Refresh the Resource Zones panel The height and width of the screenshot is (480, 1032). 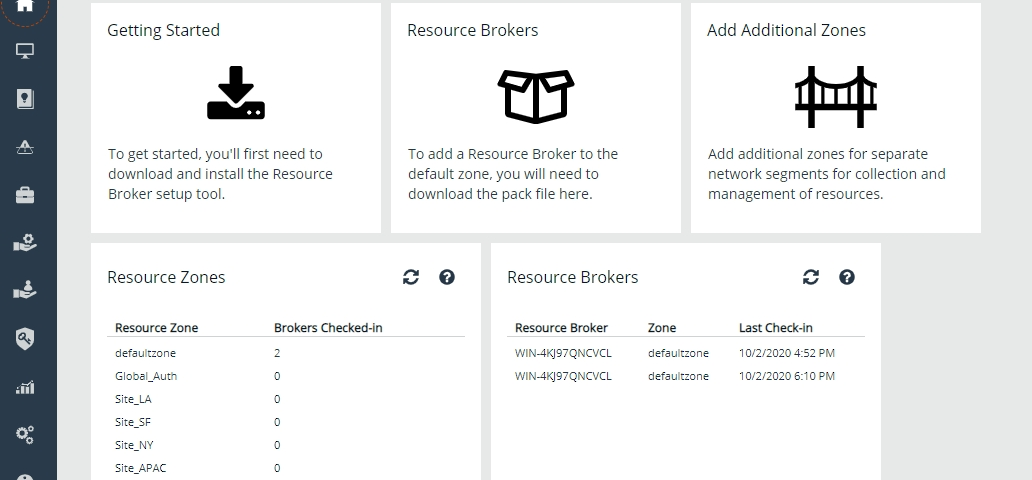[x=411, y=277]
